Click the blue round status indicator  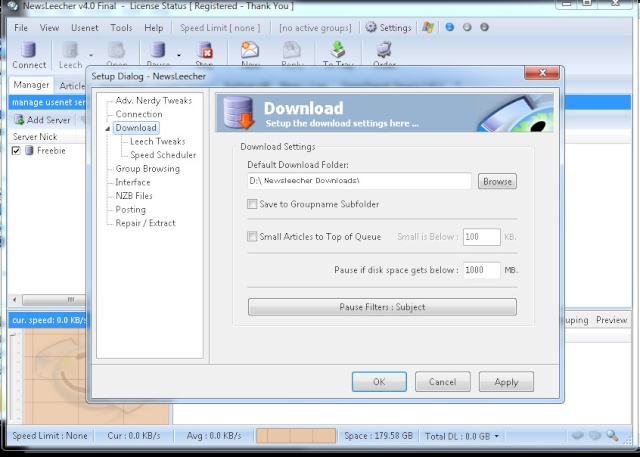449,27
